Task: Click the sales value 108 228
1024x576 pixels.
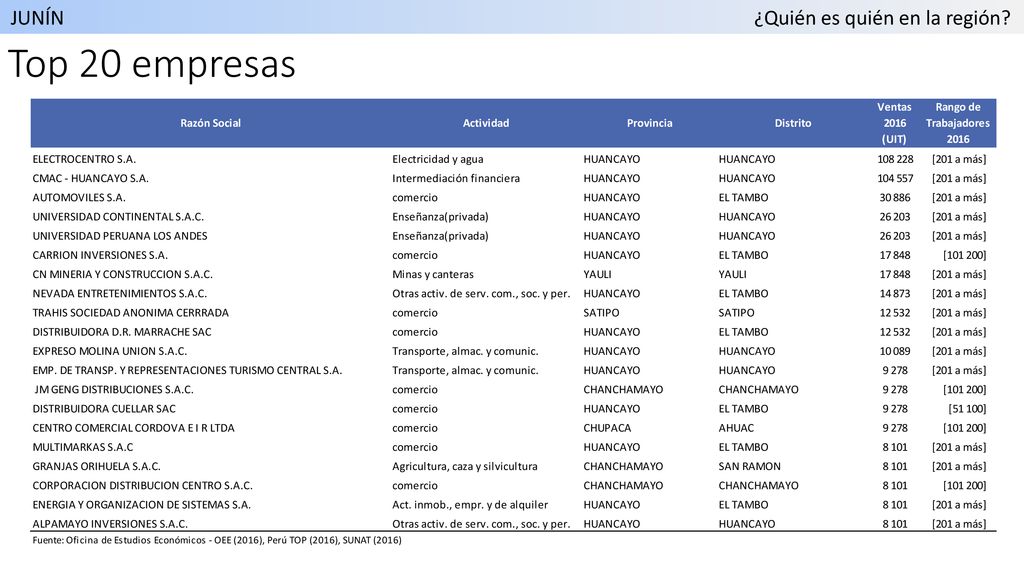Action: [x=895, y=159]
